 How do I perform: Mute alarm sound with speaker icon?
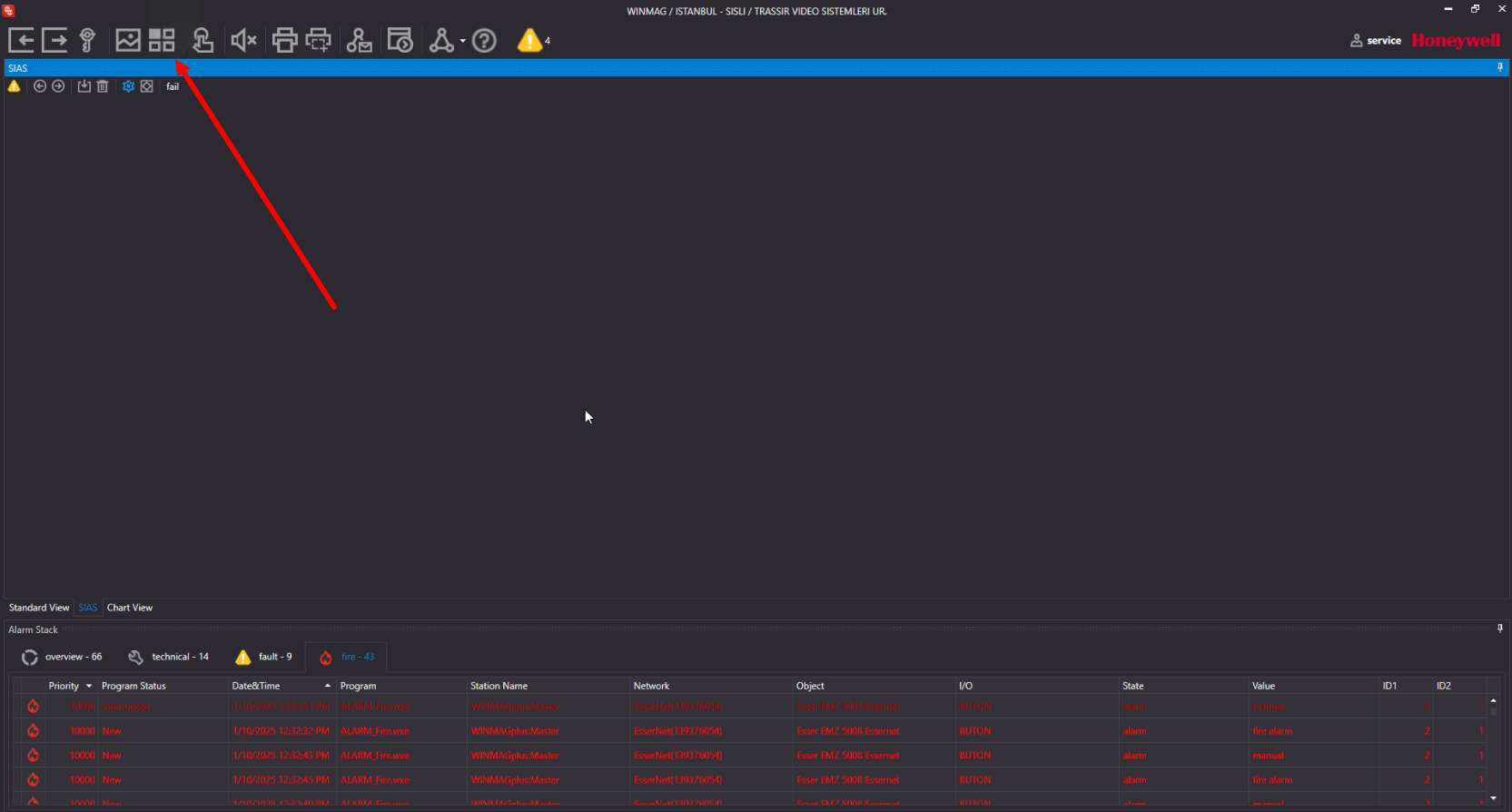pos(243,40)
